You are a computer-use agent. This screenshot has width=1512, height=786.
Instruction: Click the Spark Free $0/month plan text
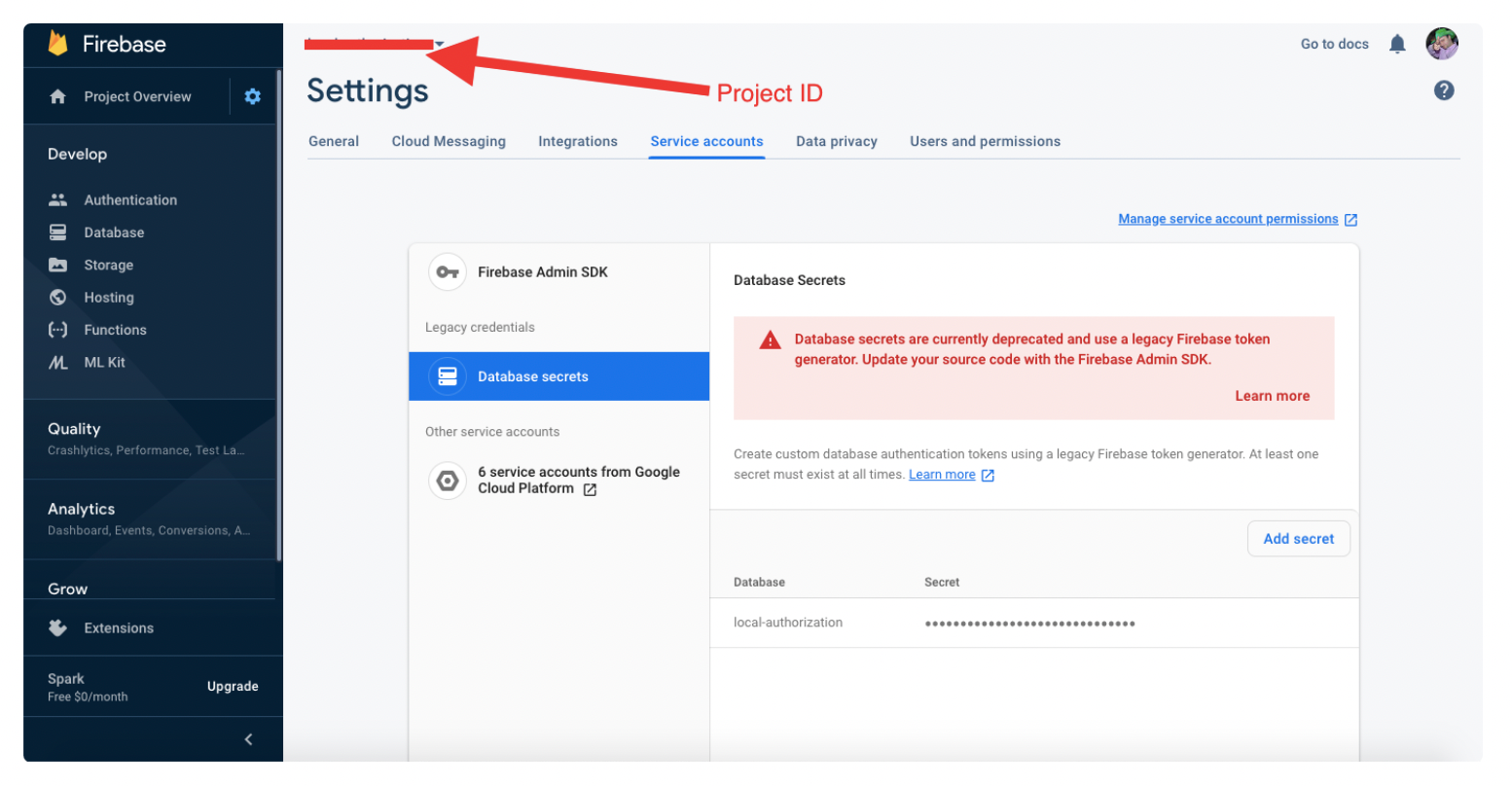point(88,687)
